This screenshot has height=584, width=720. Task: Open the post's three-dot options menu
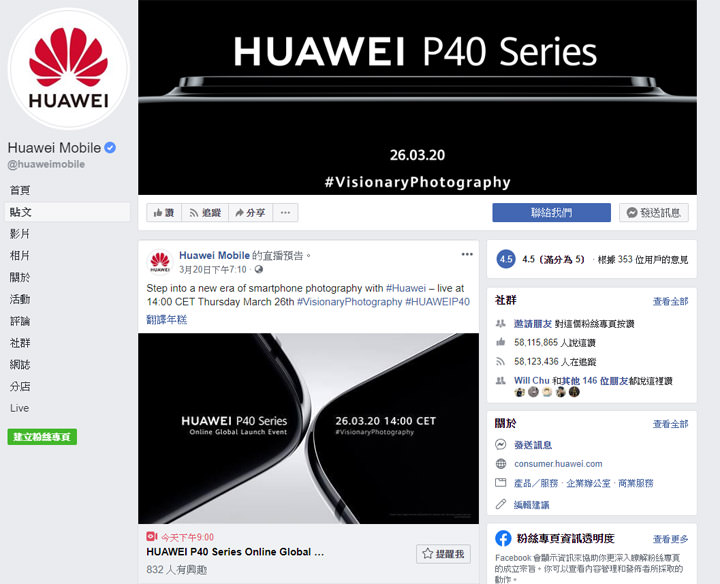[x=467, y=254]
